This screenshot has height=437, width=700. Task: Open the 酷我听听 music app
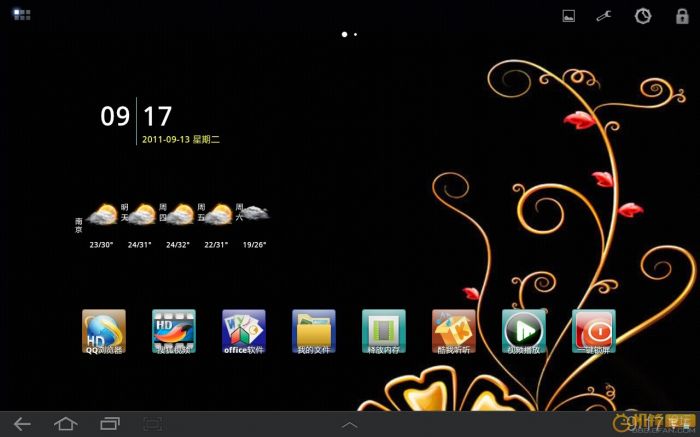(x=453, y=331)
